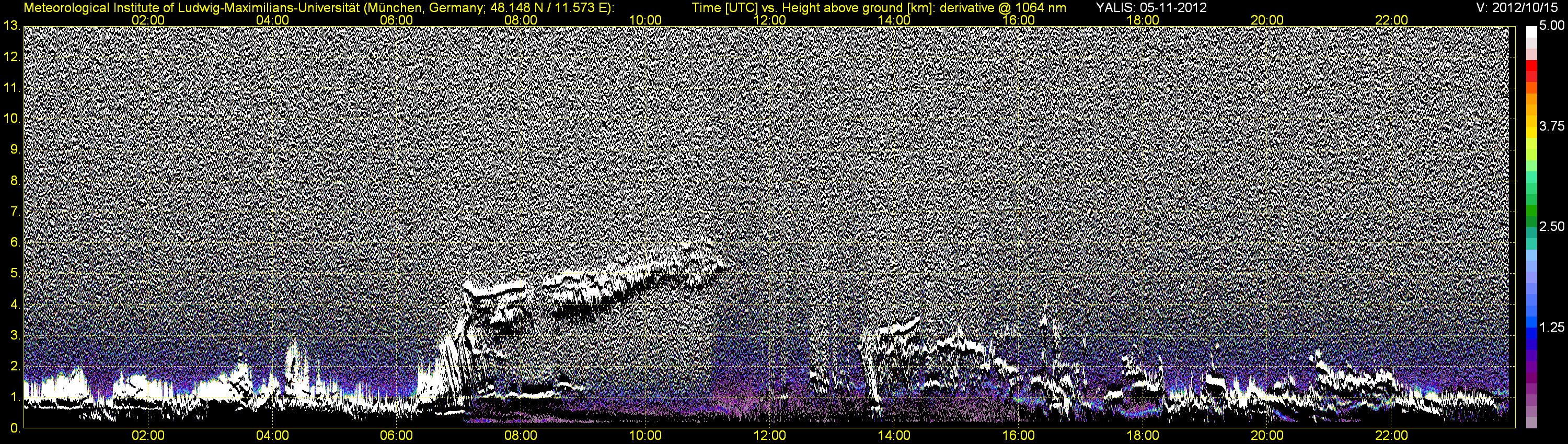1568x444 pixels.
Task: Click the 14:00 label on the lower time axis
Action: [894, 436]
